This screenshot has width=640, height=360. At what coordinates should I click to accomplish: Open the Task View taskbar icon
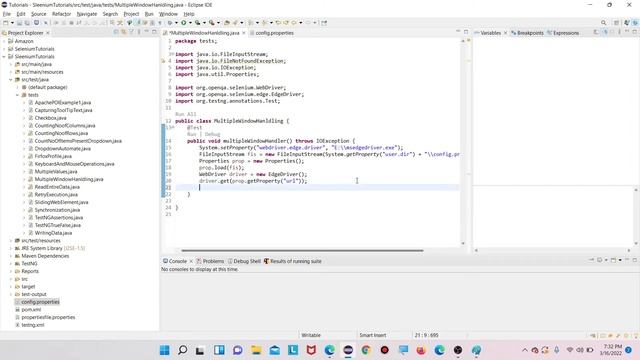(200, 350)
